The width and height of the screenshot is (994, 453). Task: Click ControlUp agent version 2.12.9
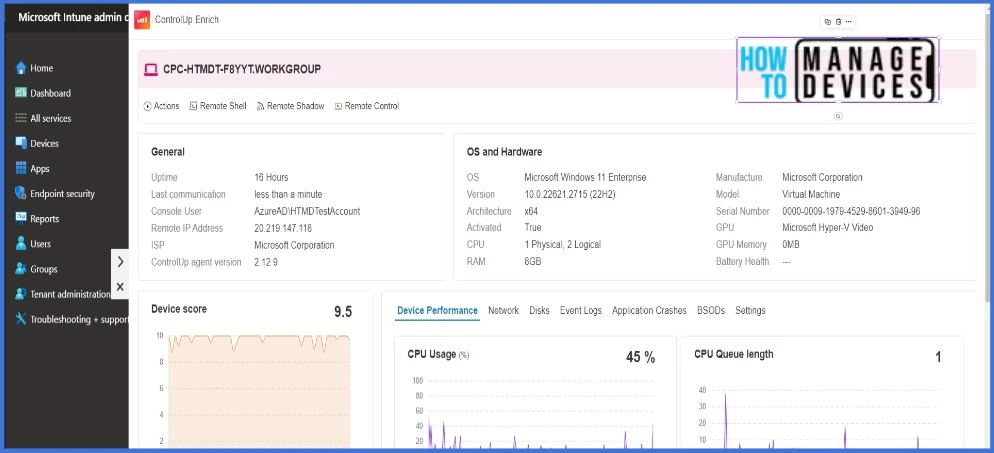(266, 262)
